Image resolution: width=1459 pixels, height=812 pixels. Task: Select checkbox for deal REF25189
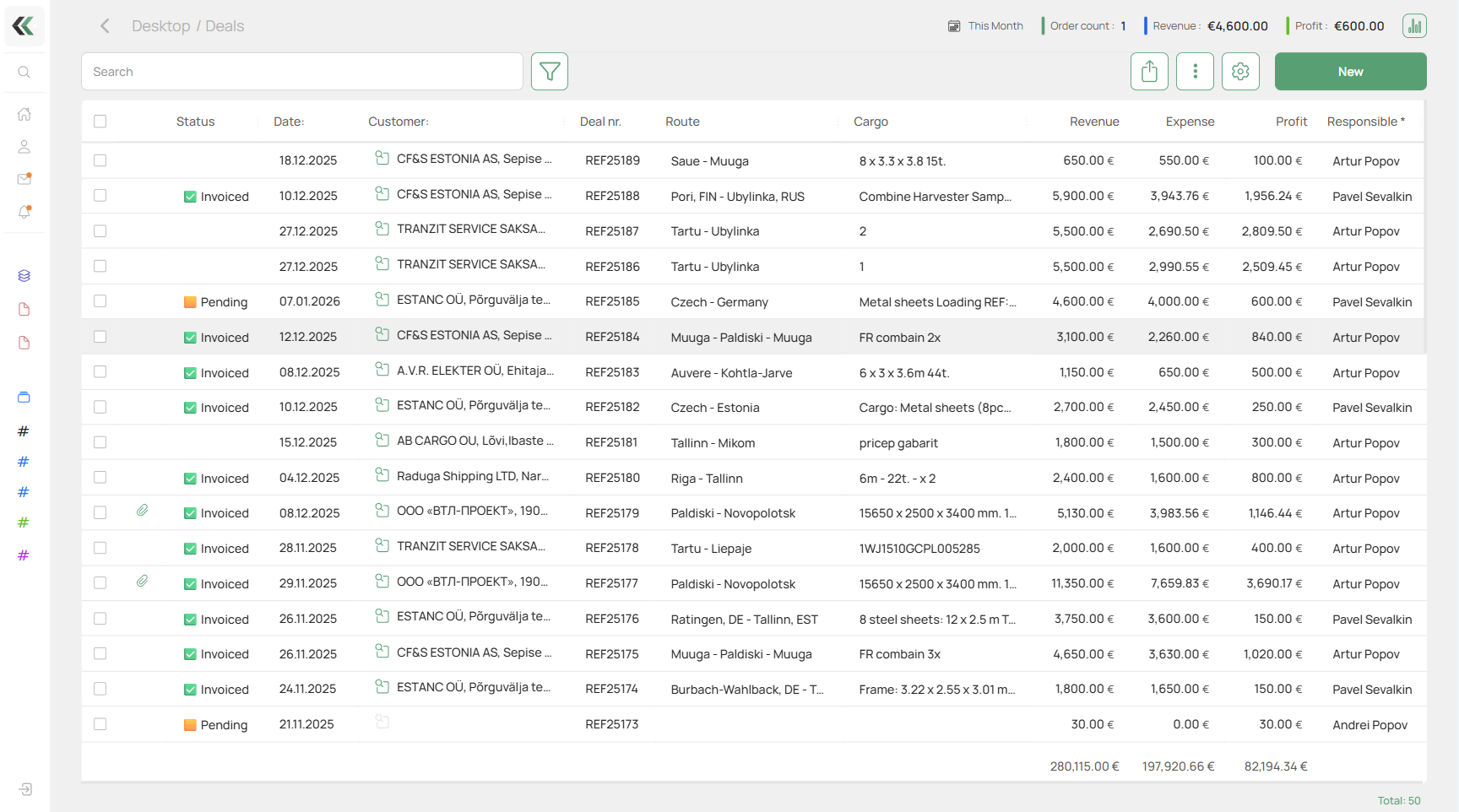[x=100, y=160]
